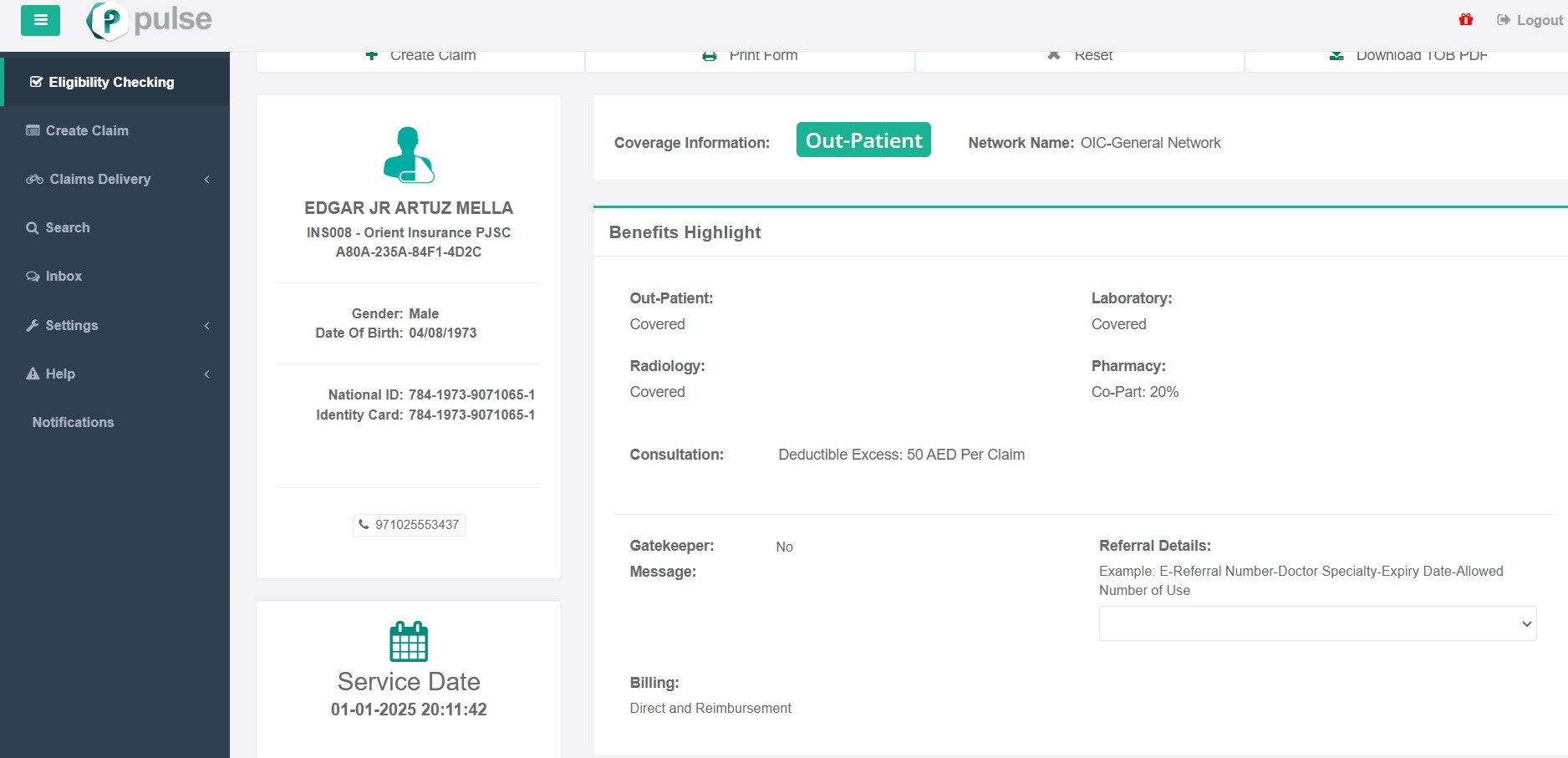Expand the Claims Delivery submenu chevron
The image size is (1568, 758).
[x=206, y=180]
